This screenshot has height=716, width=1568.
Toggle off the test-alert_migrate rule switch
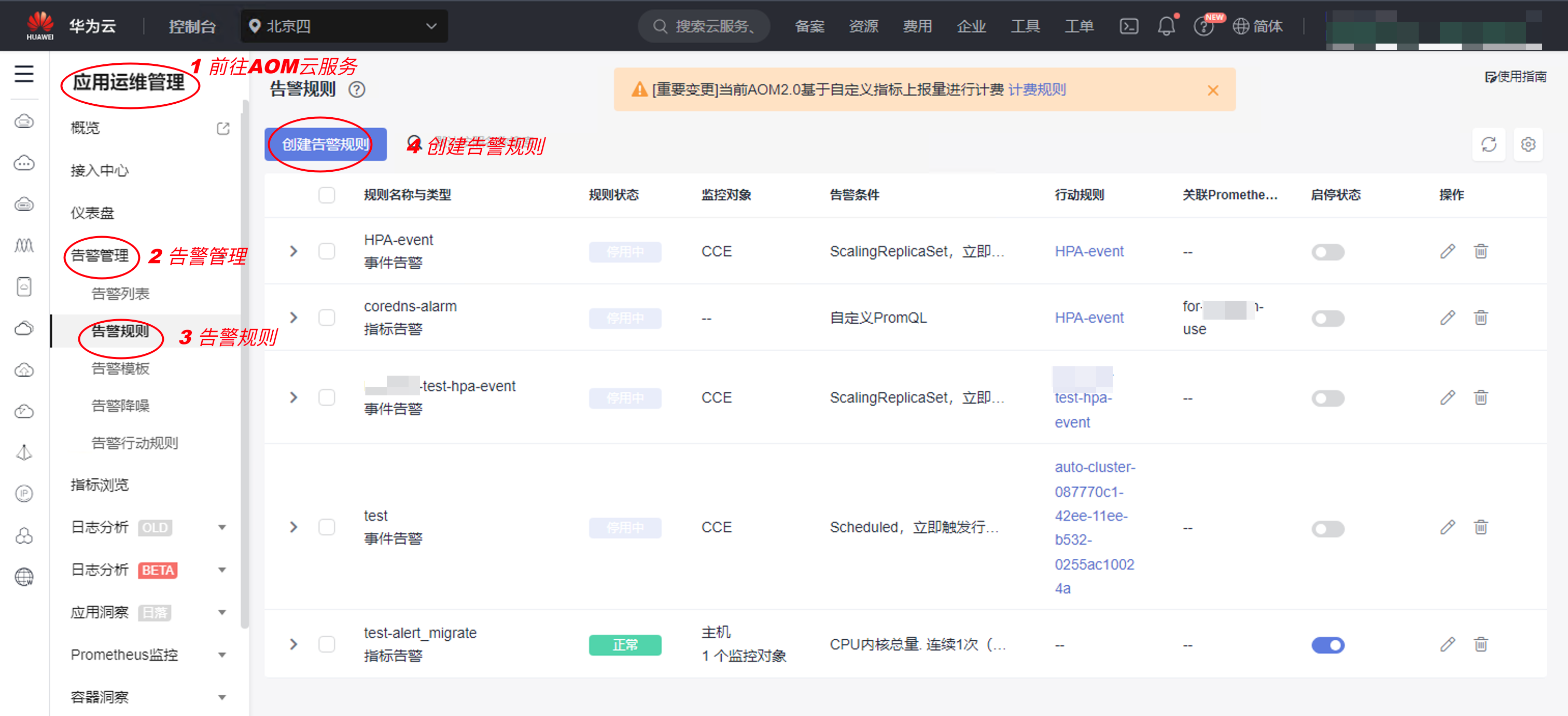click(1327, 645)
